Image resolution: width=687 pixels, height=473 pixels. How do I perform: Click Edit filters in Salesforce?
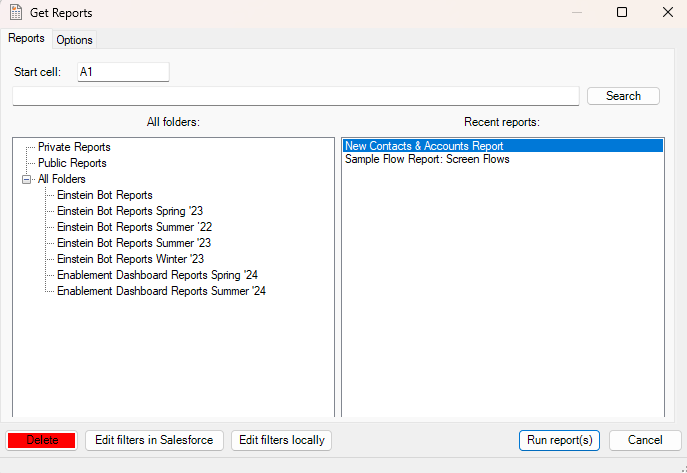tap(153, 440)
